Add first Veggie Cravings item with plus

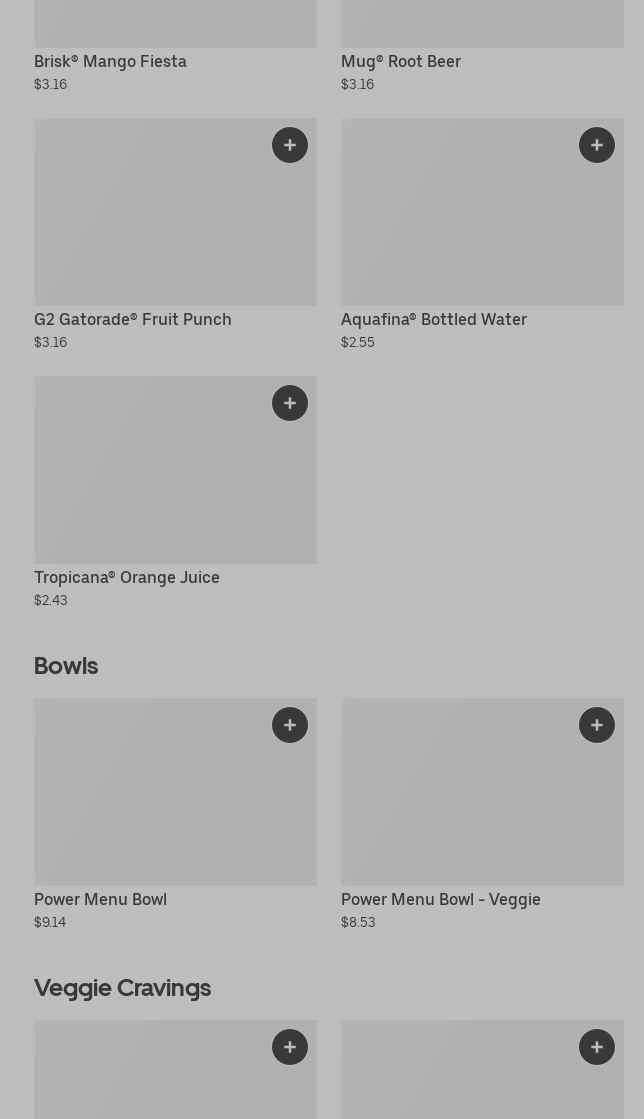point(290,1047)
